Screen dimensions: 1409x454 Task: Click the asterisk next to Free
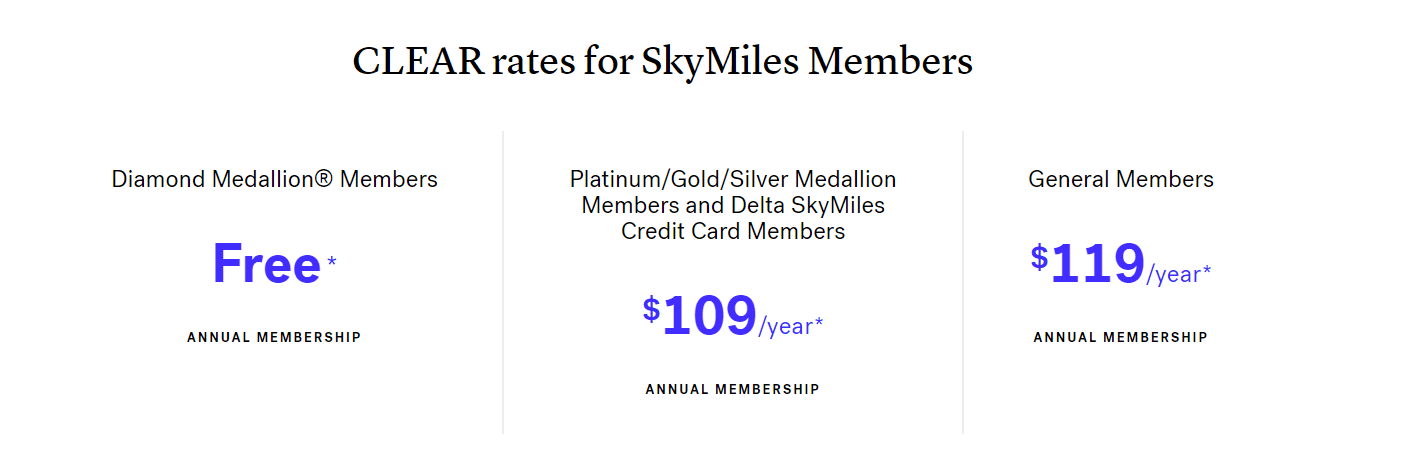point(332,262)
